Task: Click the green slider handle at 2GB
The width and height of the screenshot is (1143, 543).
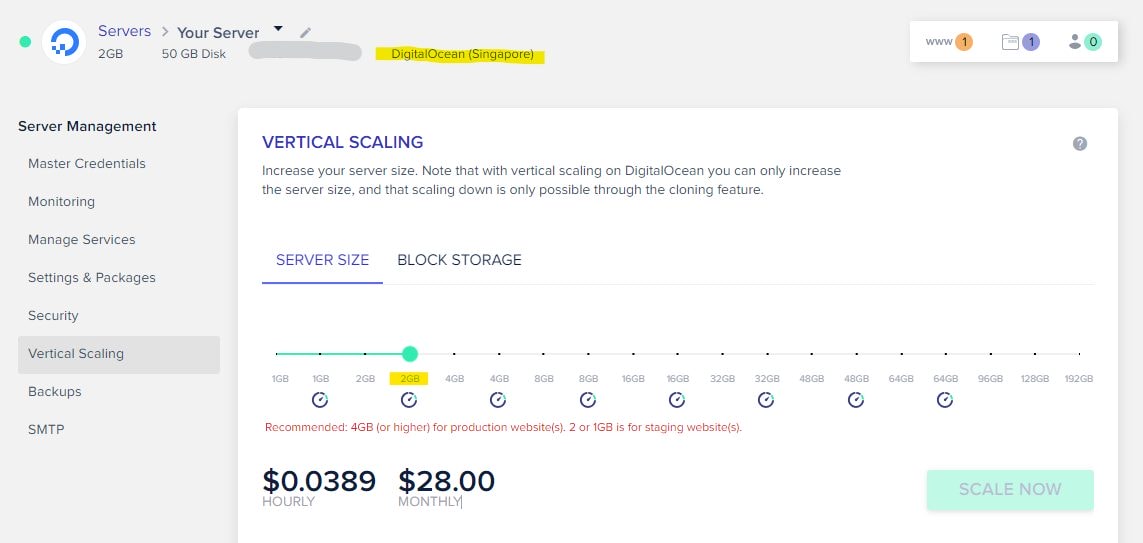Action: pos(410,354)
